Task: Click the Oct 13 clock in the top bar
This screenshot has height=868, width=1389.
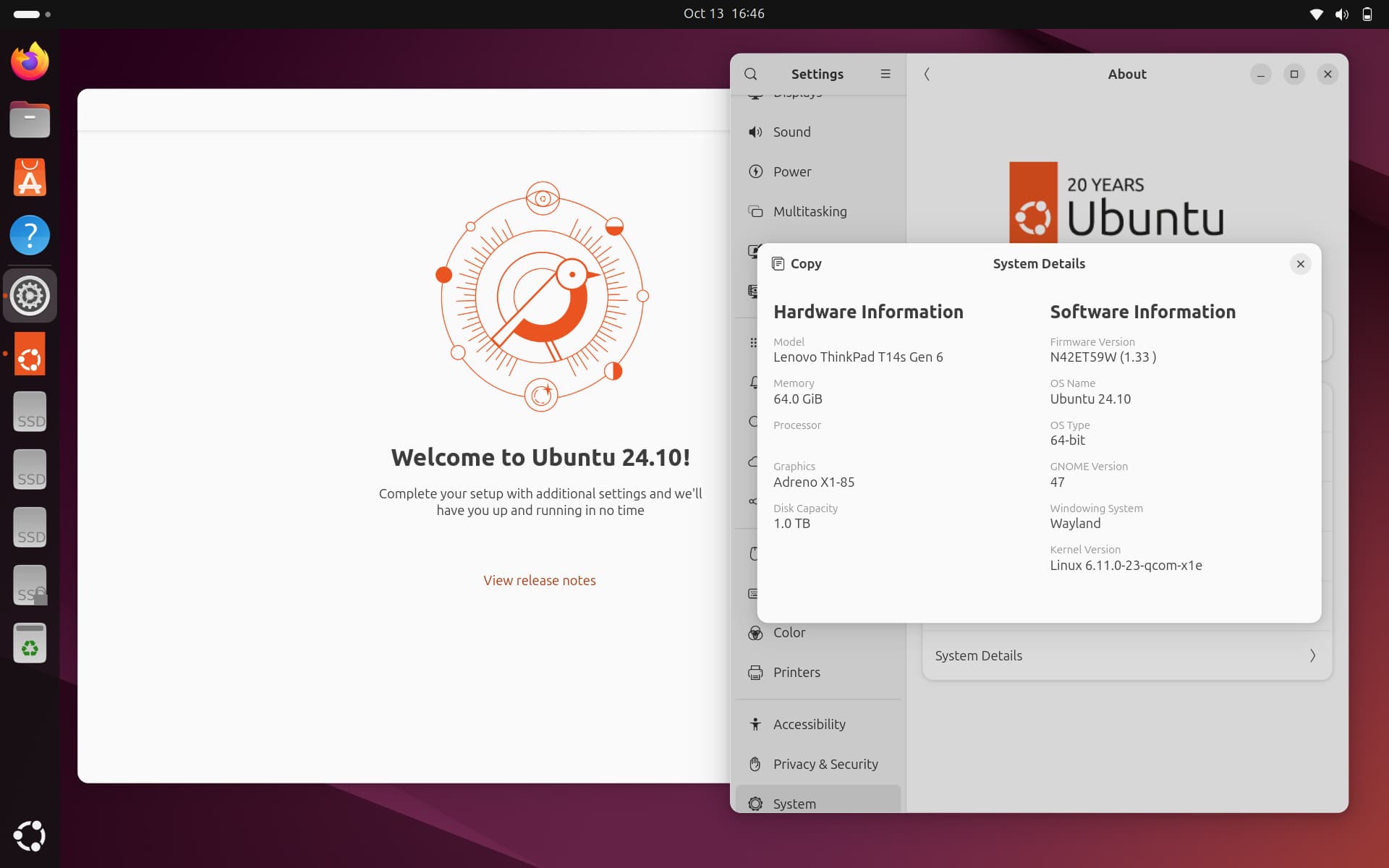Action: point(723,13)
